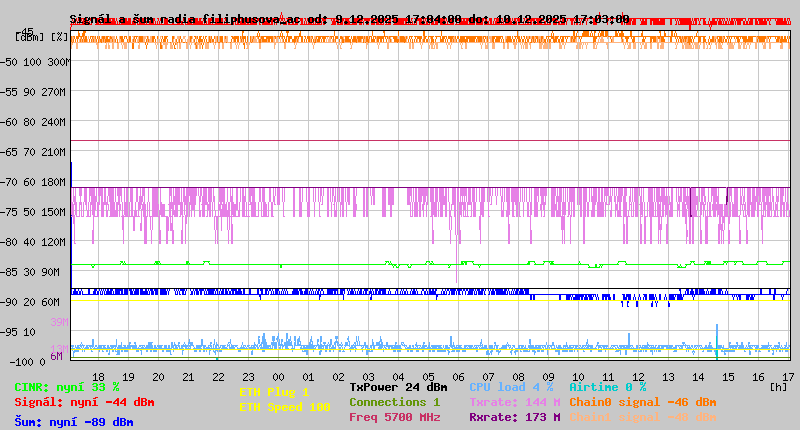Click the '[h]' hours unit label
Image resolution: width=800 pixels, height=430 pixels.
(x=778, y=387)
